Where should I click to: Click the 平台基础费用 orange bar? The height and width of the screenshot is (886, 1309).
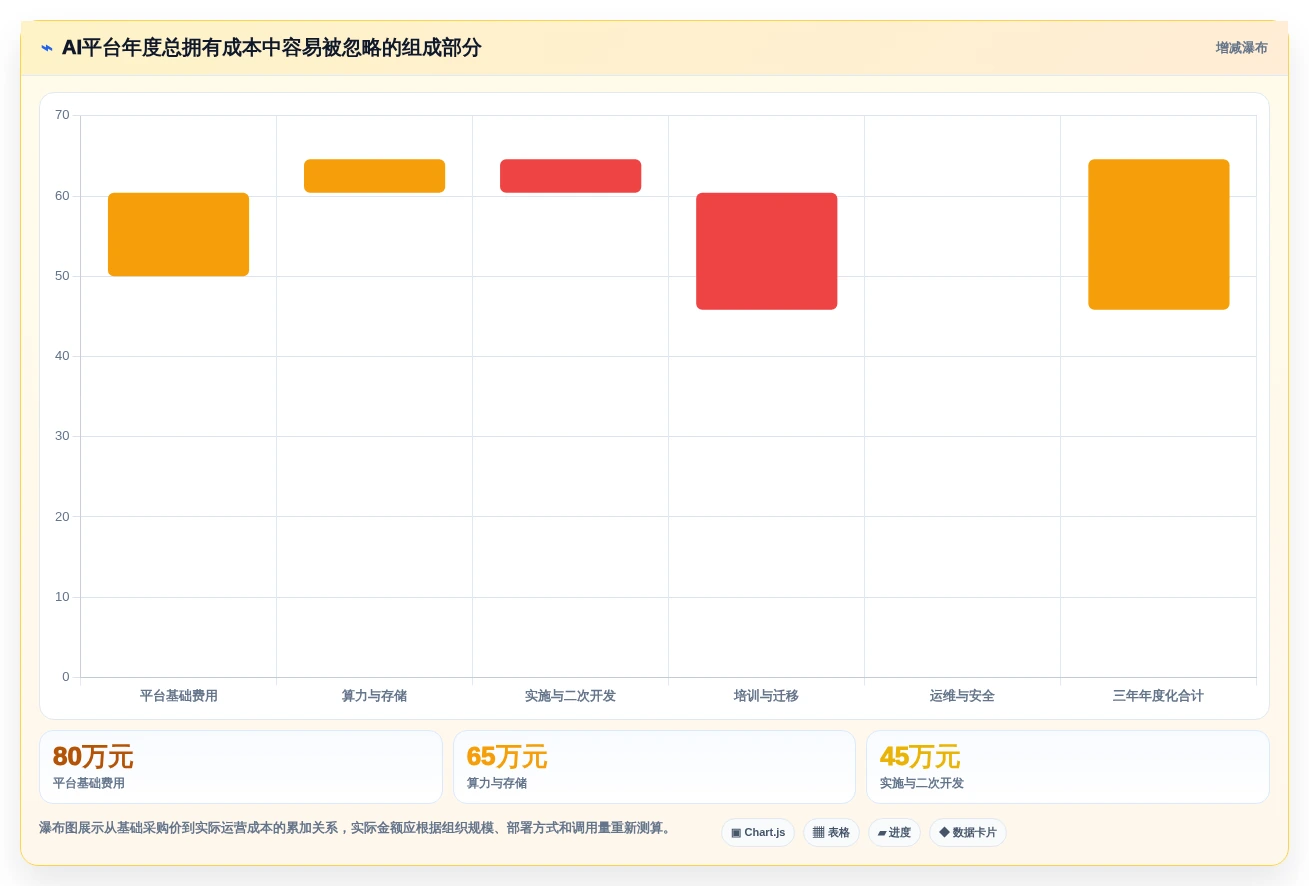[178, 234]
